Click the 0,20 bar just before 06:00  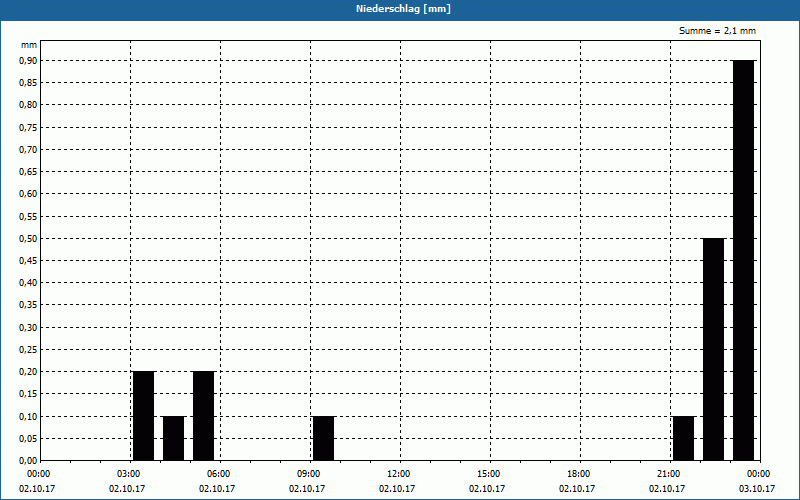[204, 416]
